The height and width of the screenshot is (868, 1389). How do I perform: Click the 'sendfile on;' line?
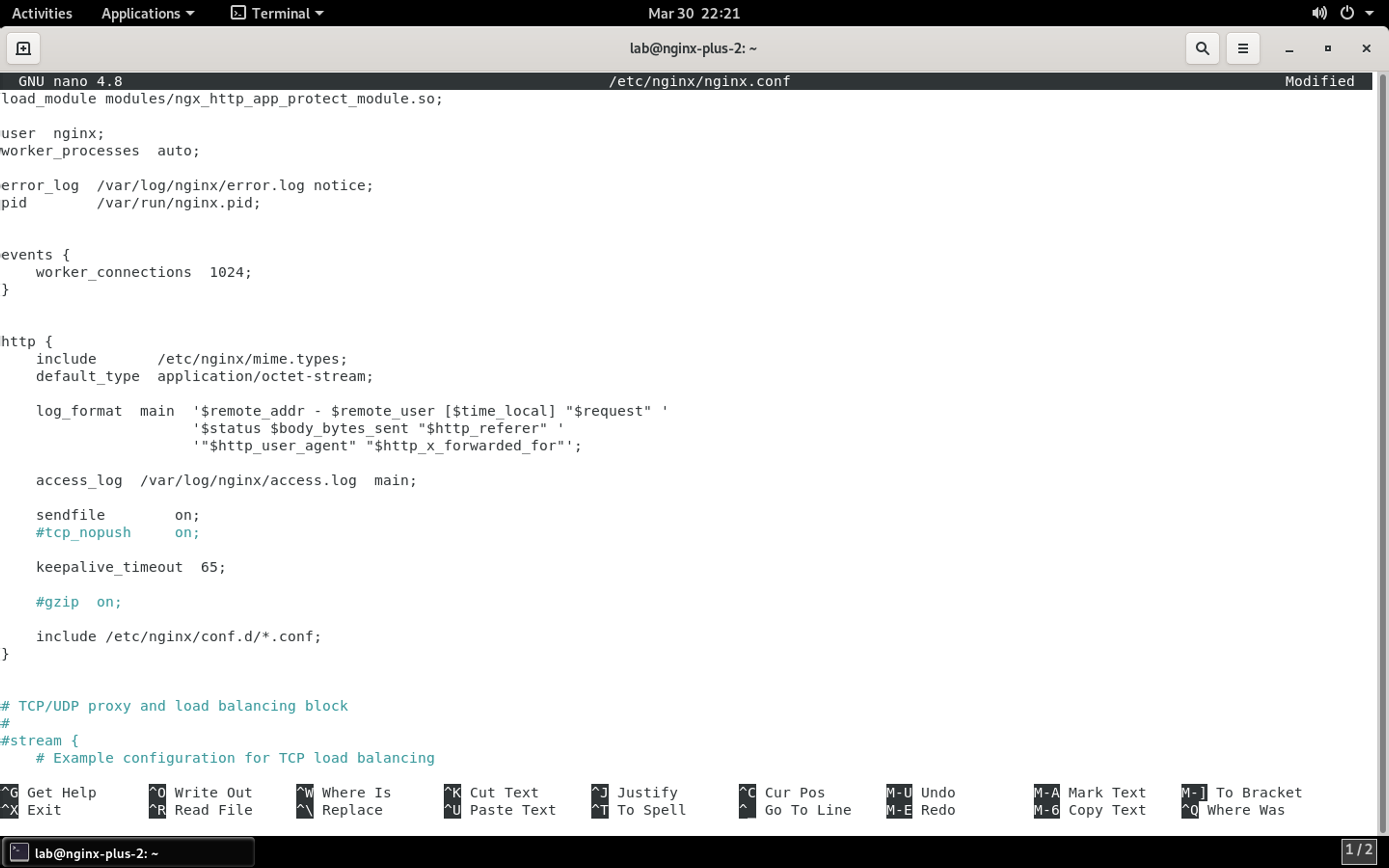[x=118, y=515]
